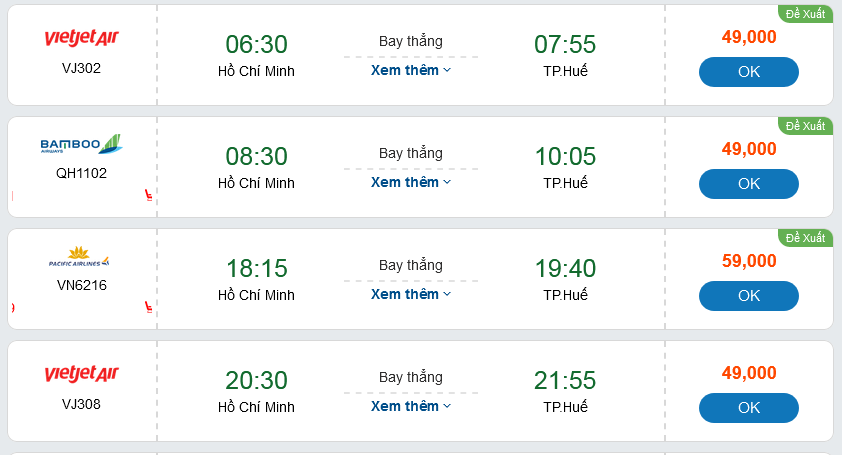Click the Đề Xuất badge on the 06:30 flight
This screenshot has width=842, height=455.
tap(805, 14)
